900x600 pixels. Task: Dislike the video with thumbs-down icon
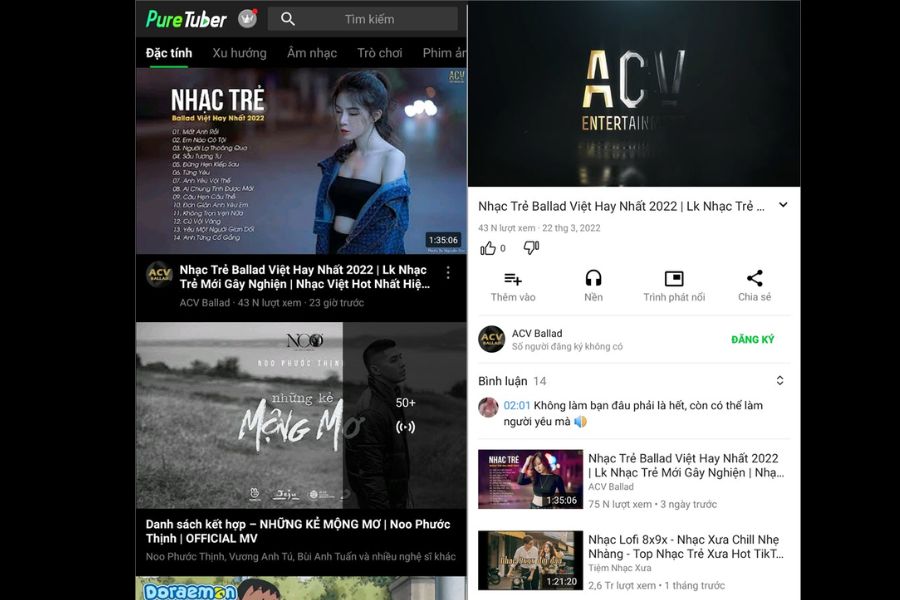click(531, 248)
